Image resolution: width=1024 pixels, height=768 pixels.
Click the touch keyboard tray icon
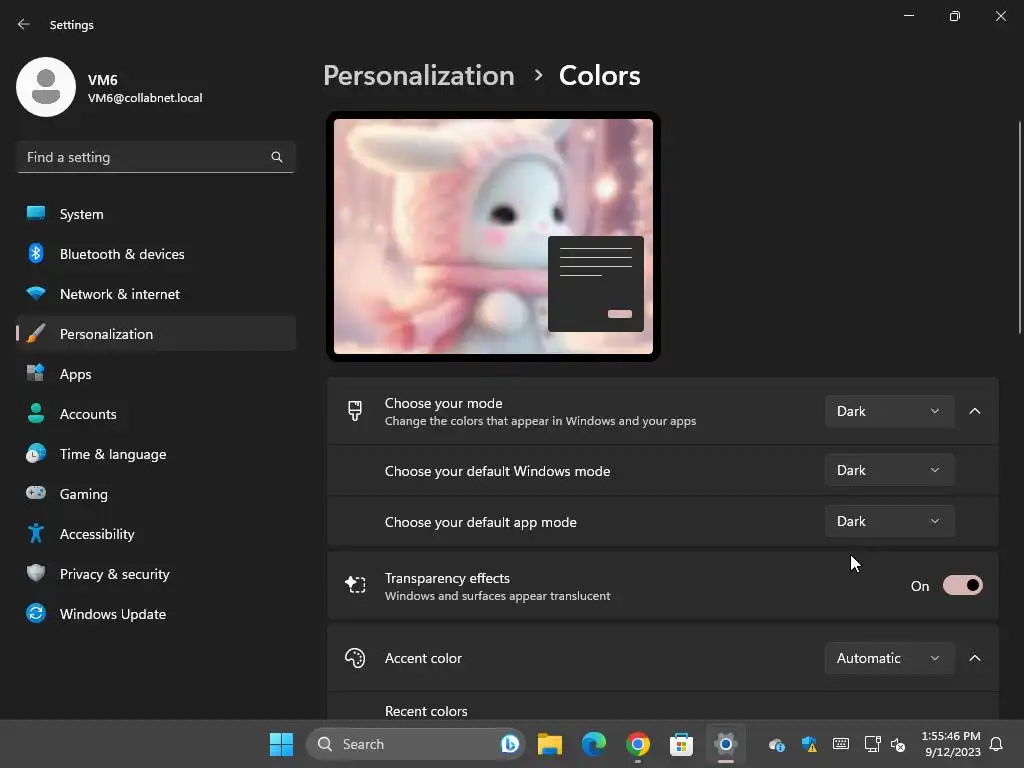click(x=840, y=744)
